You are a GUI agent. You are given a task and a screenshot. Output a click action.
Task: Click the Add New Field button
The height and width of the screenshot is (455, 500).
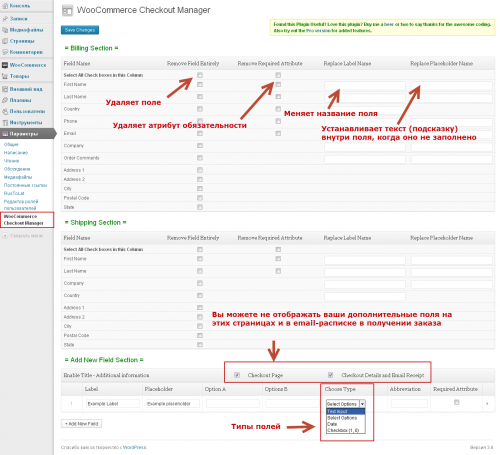82,424
